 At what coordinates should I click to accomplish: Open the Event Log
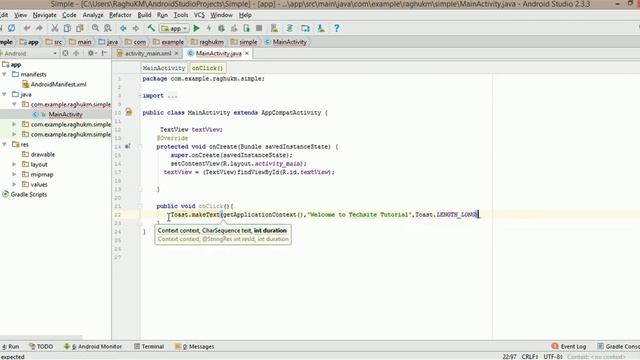pyautogui.click(x=569, y=347)
